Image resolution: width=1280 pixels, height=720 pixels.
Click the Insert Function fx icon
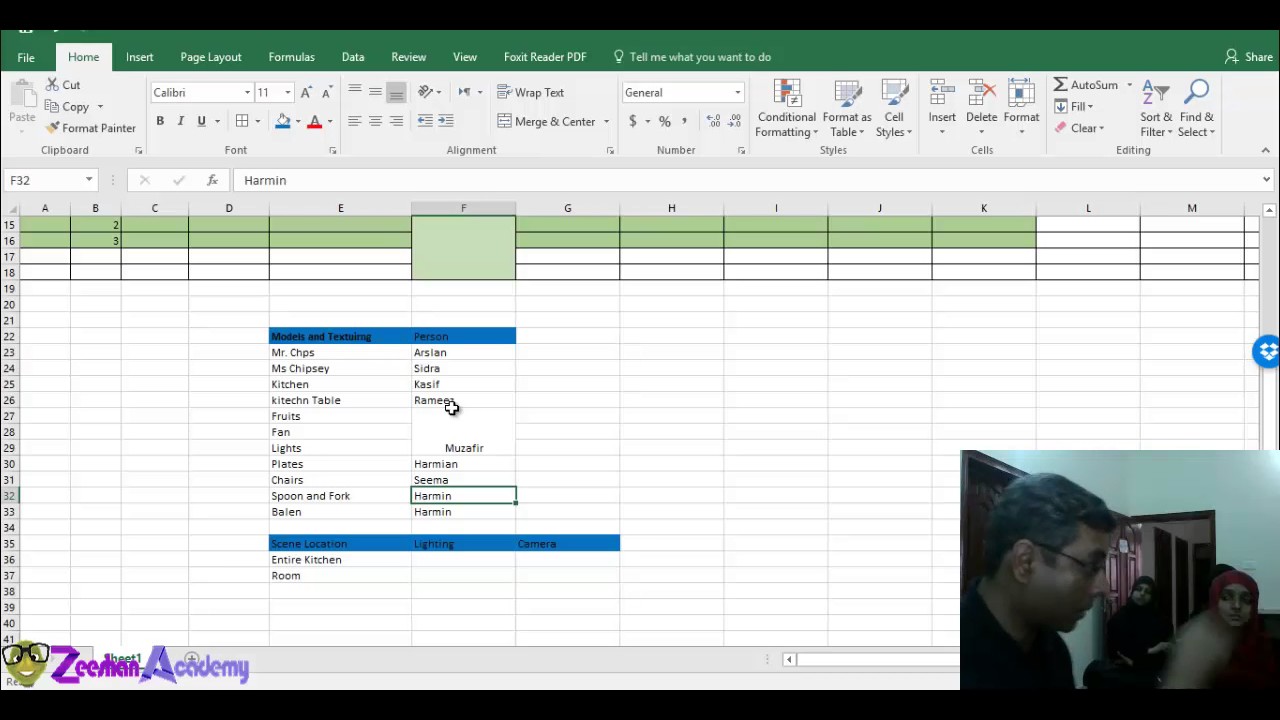tap(212, 180)
